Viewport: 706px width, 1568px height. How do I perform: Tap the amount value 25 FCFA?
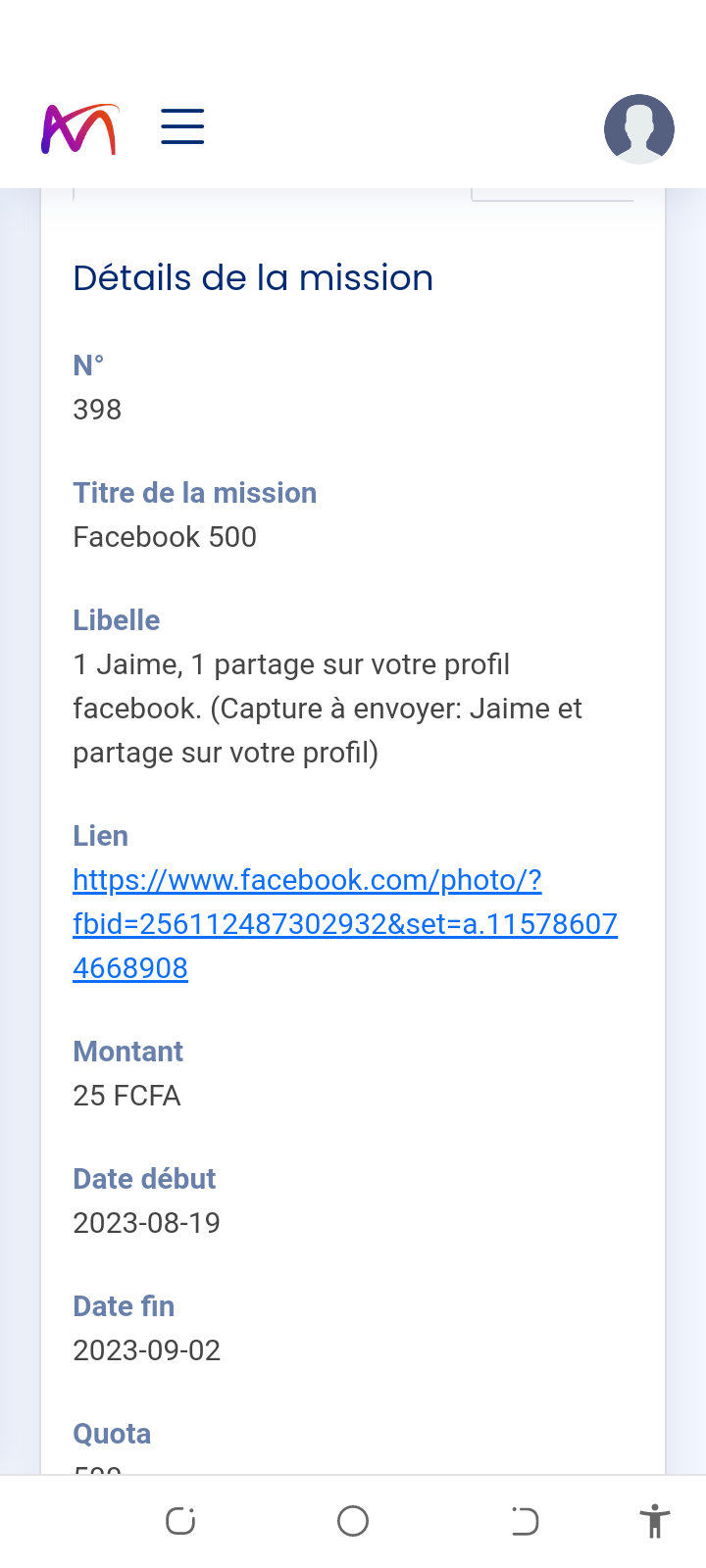coord(126,1096)
